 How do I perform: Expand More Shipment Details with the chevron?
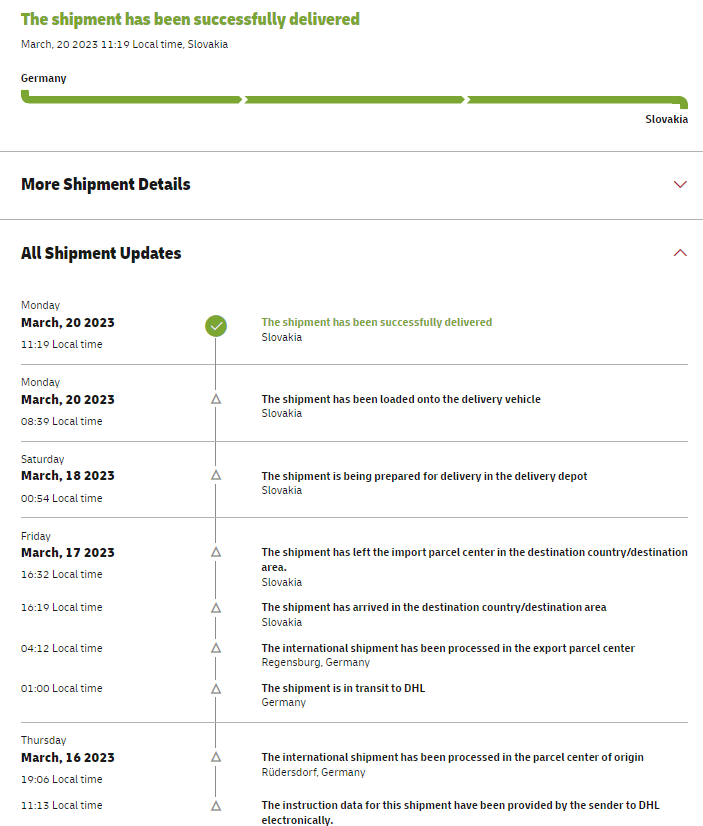click(x=680, y=184)
